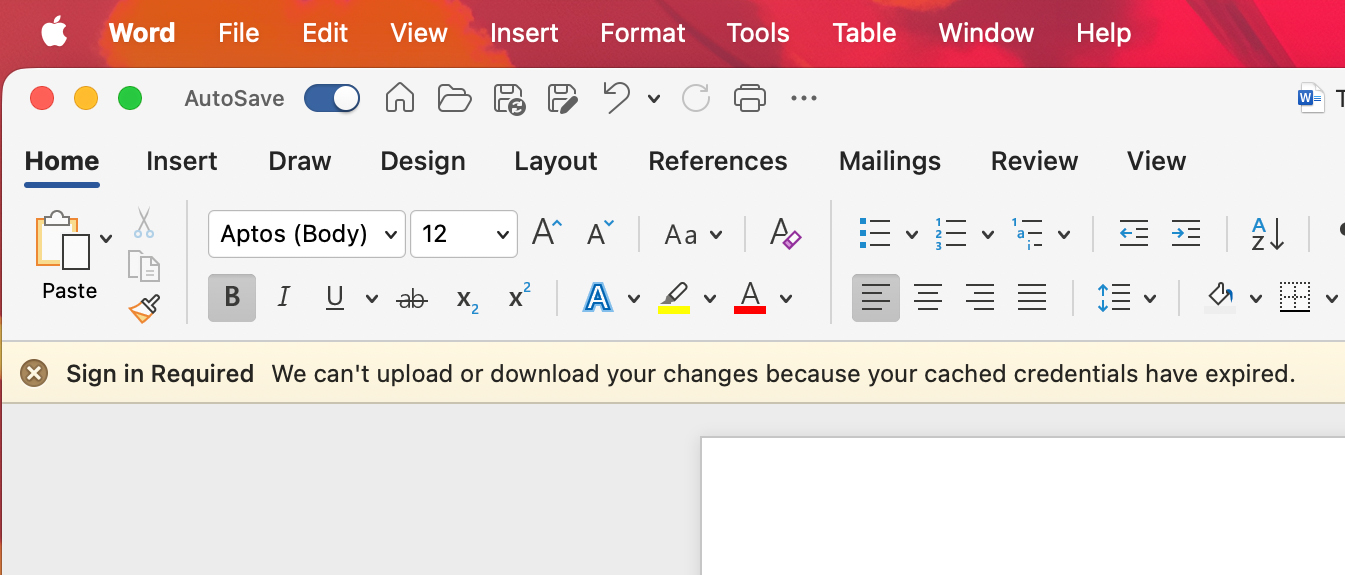Click the Sign in Required message
The width and height of the screenshot is (1345, 575).
[160, 374]
